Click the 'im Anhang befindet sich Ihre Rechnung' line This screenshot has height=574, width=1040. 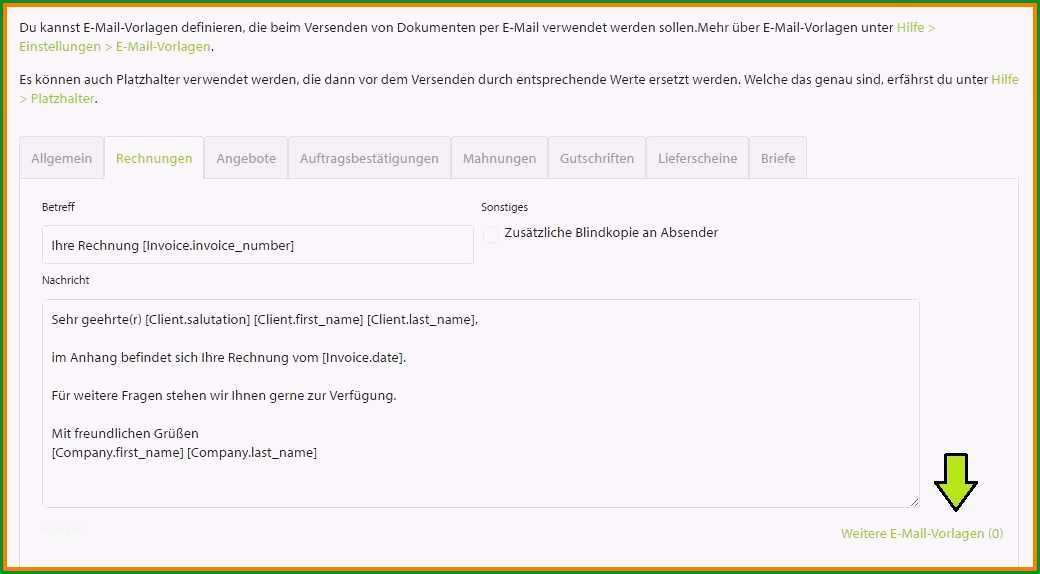point(229,358)
